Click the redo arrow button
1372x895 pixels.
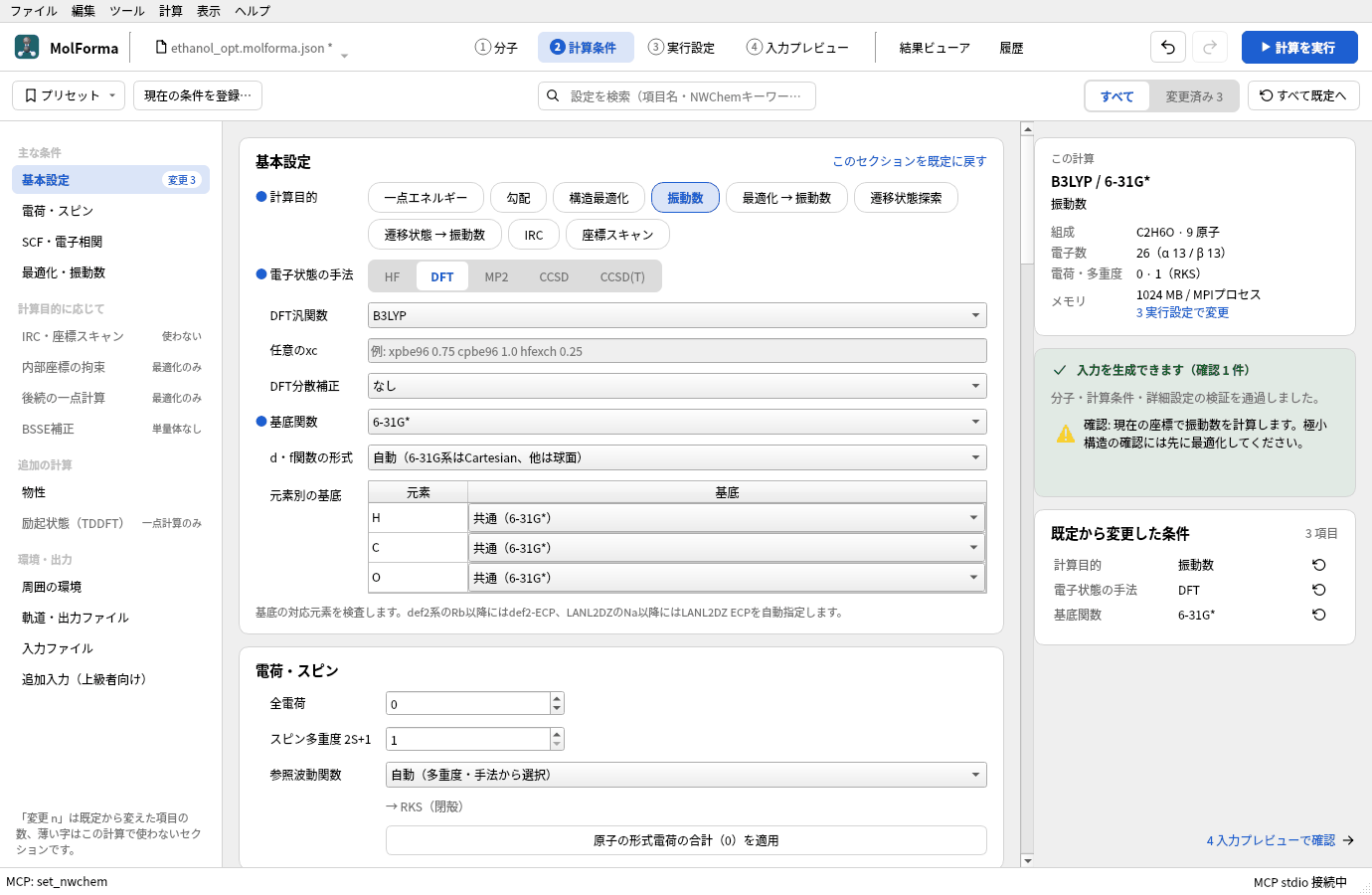click(1210, 47)
